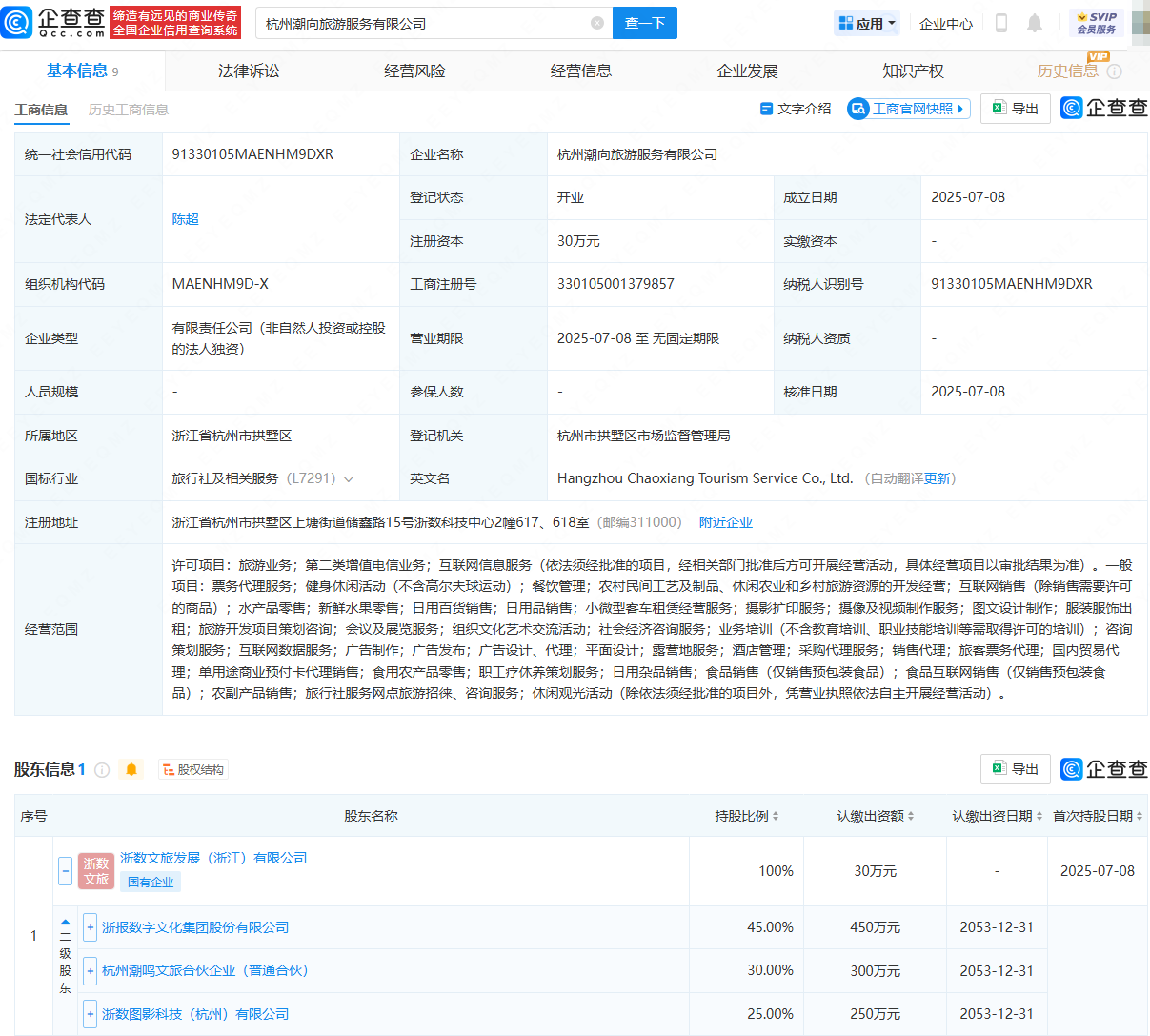Switch to the 企业发展 tab
The image size is (1150, 1036).
click(747, 71)
